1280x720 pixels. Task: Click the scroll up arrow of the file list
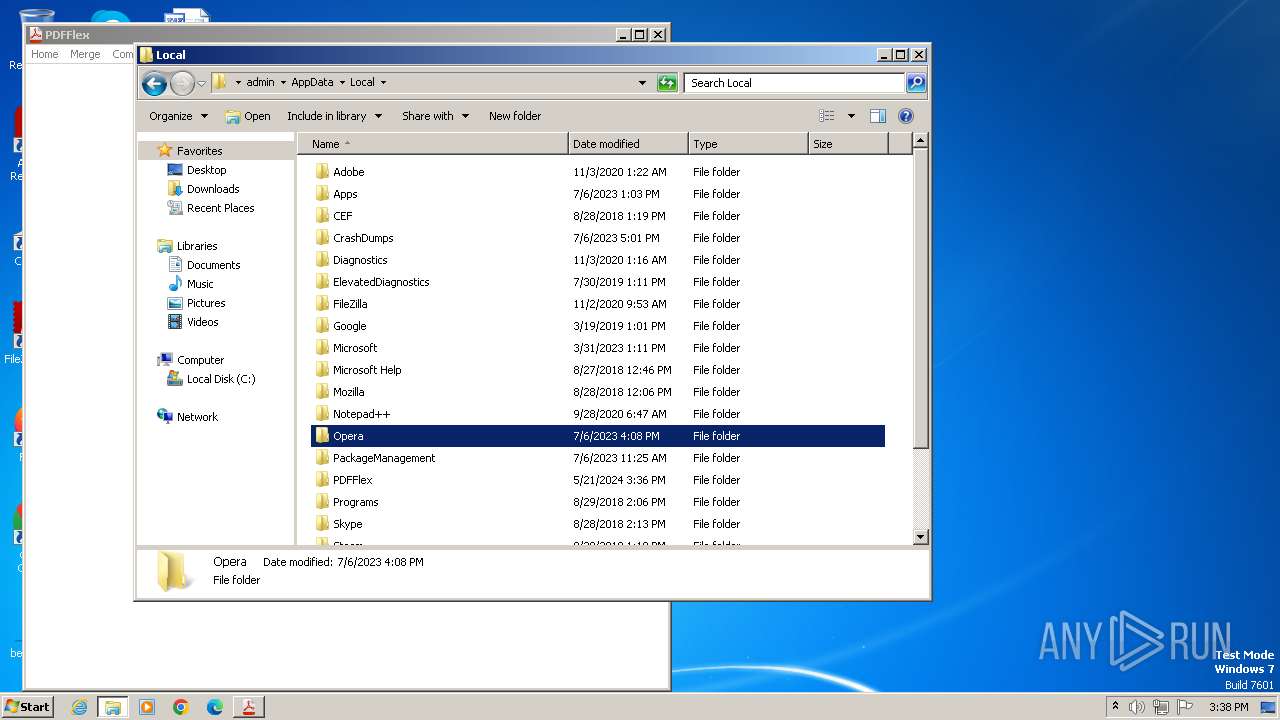point(921,142)
